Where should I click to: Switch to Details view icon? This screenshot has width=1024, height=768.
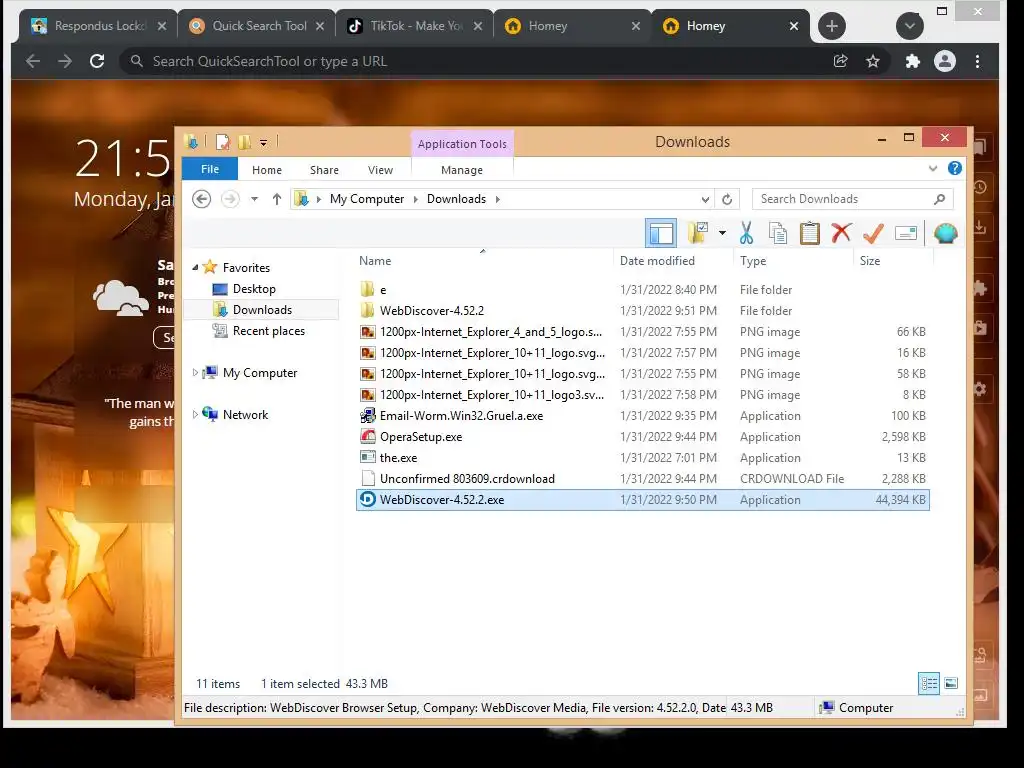(929, 684)
